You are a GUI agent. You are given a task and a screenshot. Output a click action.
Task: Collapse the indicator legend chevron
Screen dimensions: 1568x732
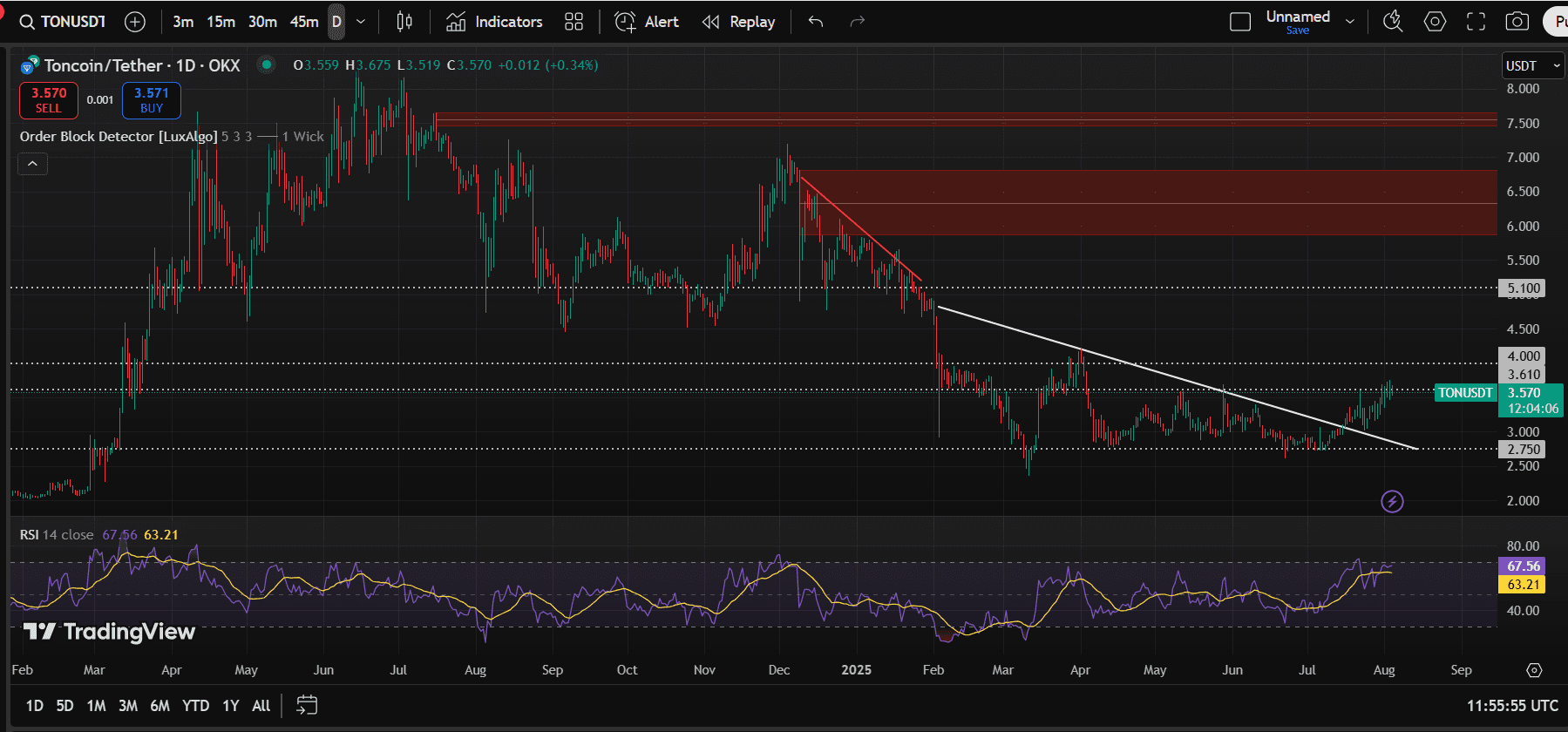pyautogui.click(x=32, y=164)
